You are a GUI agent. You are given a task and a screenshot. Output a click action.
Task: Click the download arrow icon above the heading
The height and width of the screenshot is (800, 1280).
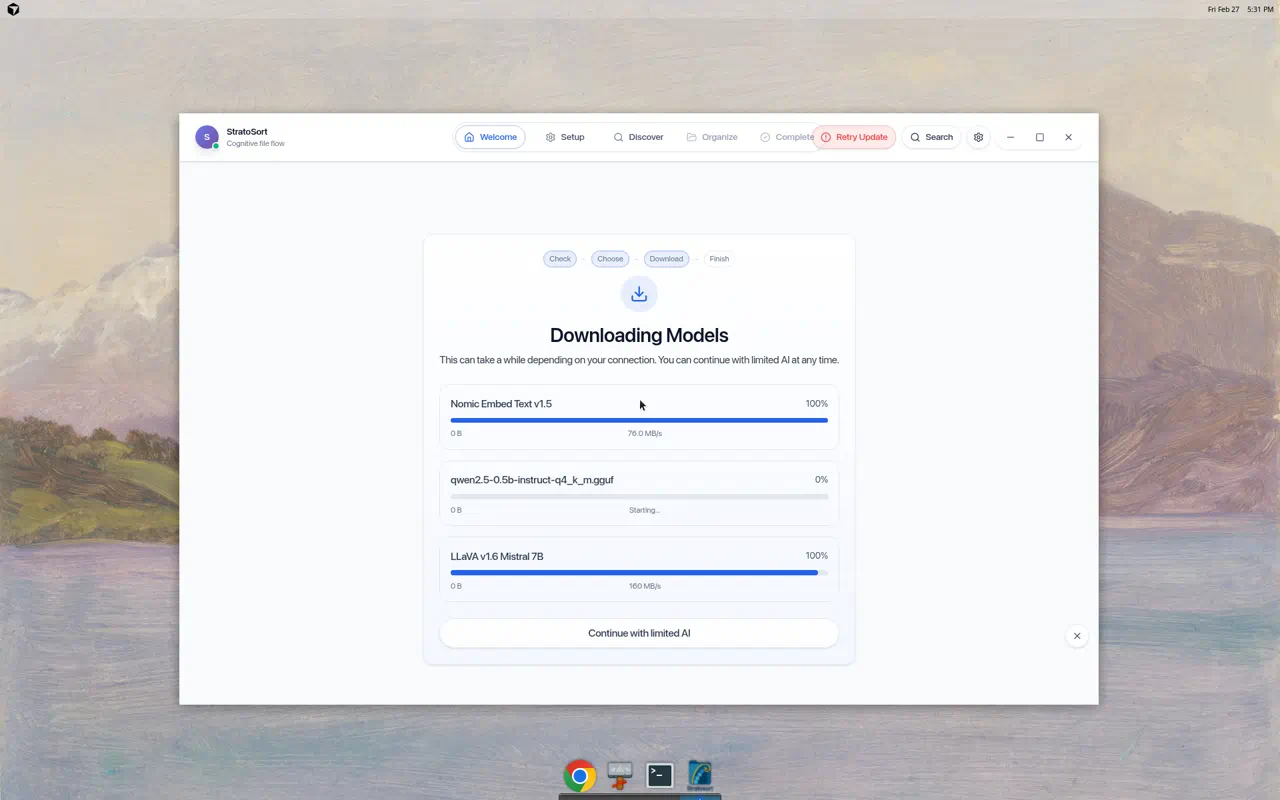639,294
